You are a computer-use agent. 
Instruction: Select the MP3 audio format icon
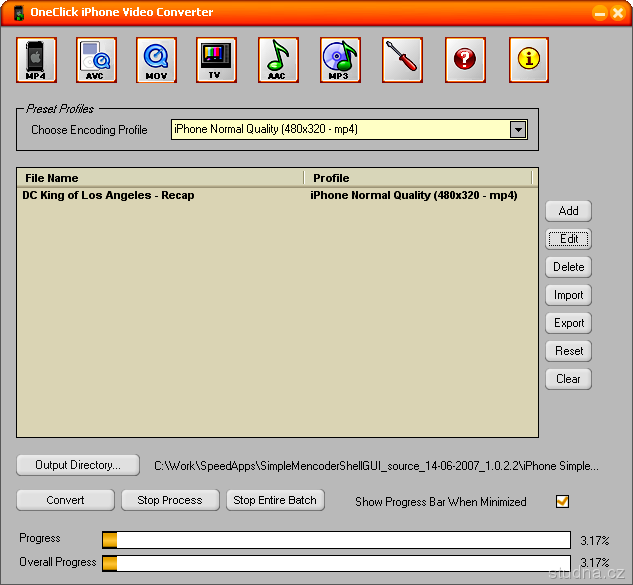tap(340, 60)
